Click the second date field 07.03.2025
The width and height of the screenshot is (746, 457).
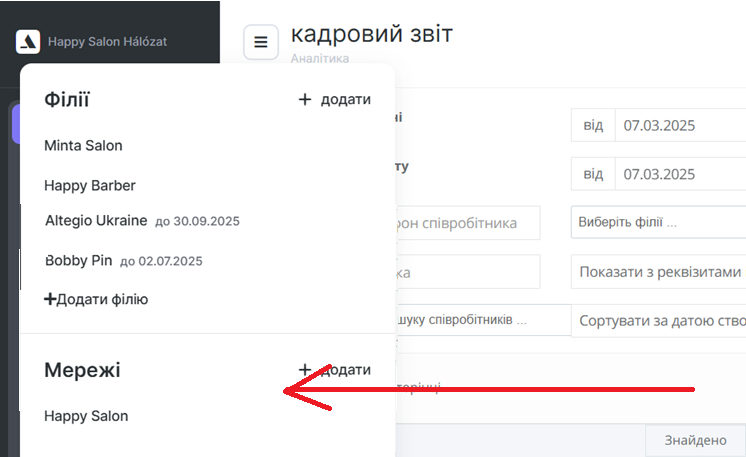(x=680, y=174)
